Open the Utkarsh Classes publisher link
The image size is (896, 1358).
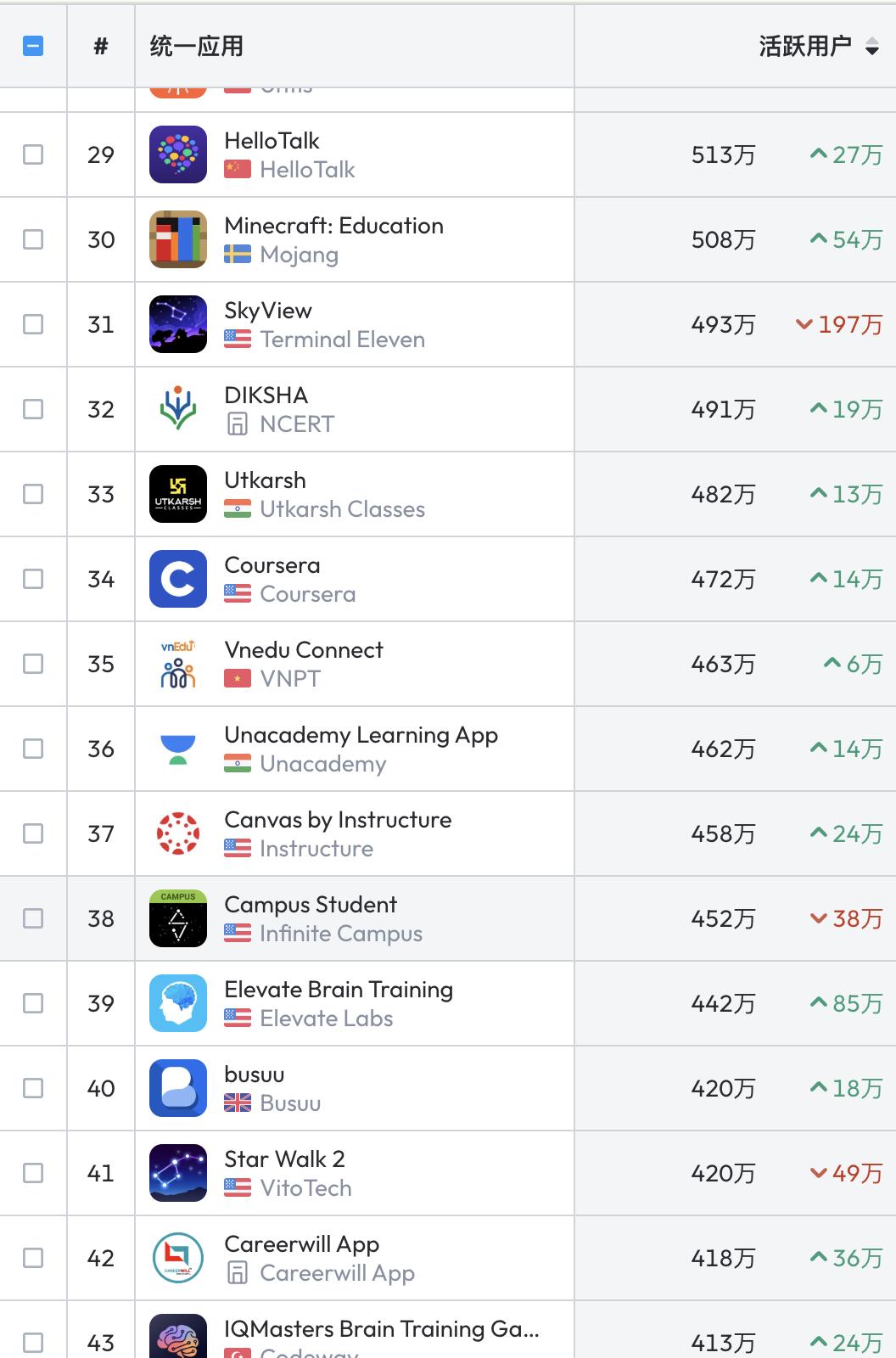pos(342,509)
